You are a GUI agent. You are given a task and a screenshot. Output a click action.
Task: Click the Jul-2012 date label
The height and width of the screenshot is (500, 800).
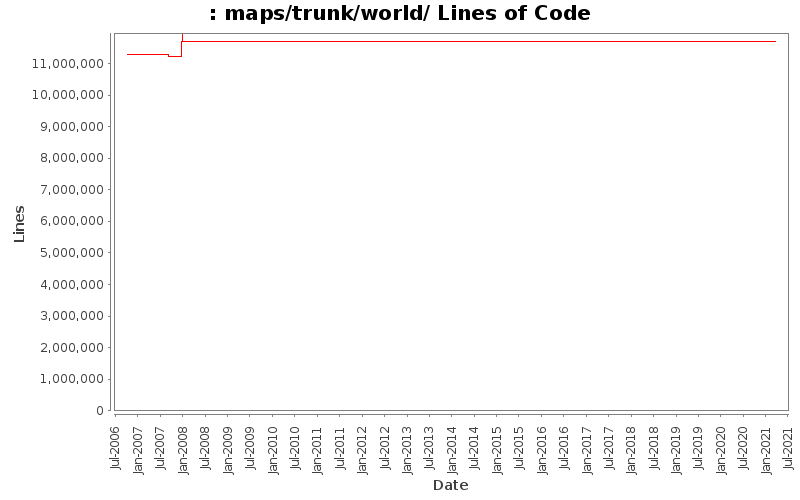point(385,448)
